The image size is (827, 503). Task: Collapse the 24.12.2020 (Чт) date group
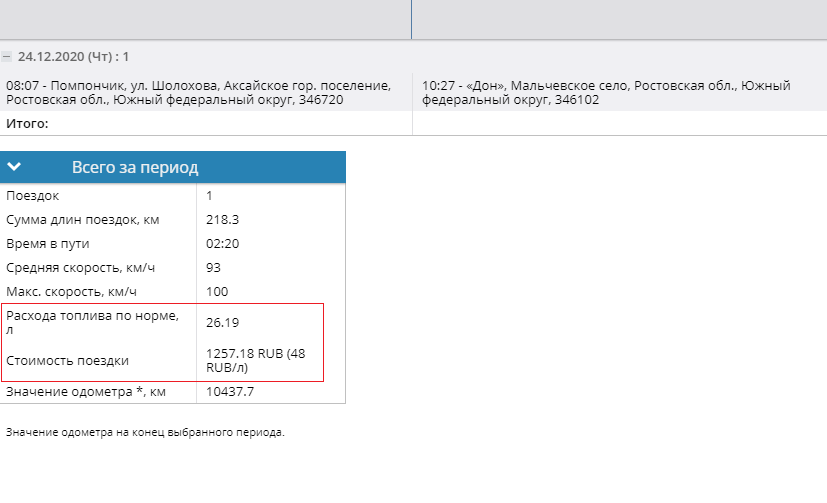pyautogui.click(x=6, y=56)
